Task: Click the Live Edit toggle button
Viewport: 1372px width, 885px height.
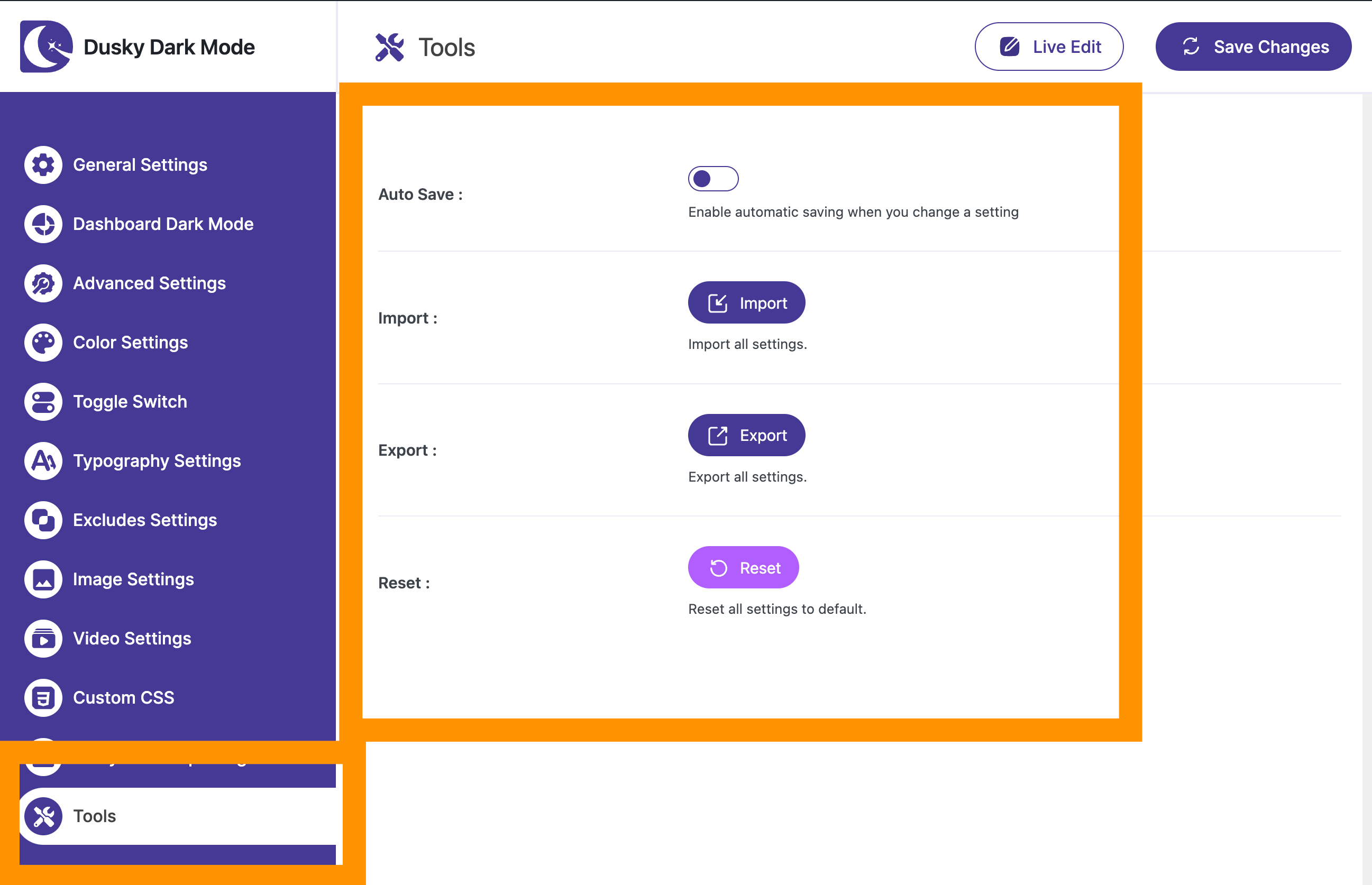Action: (1049, 46)
